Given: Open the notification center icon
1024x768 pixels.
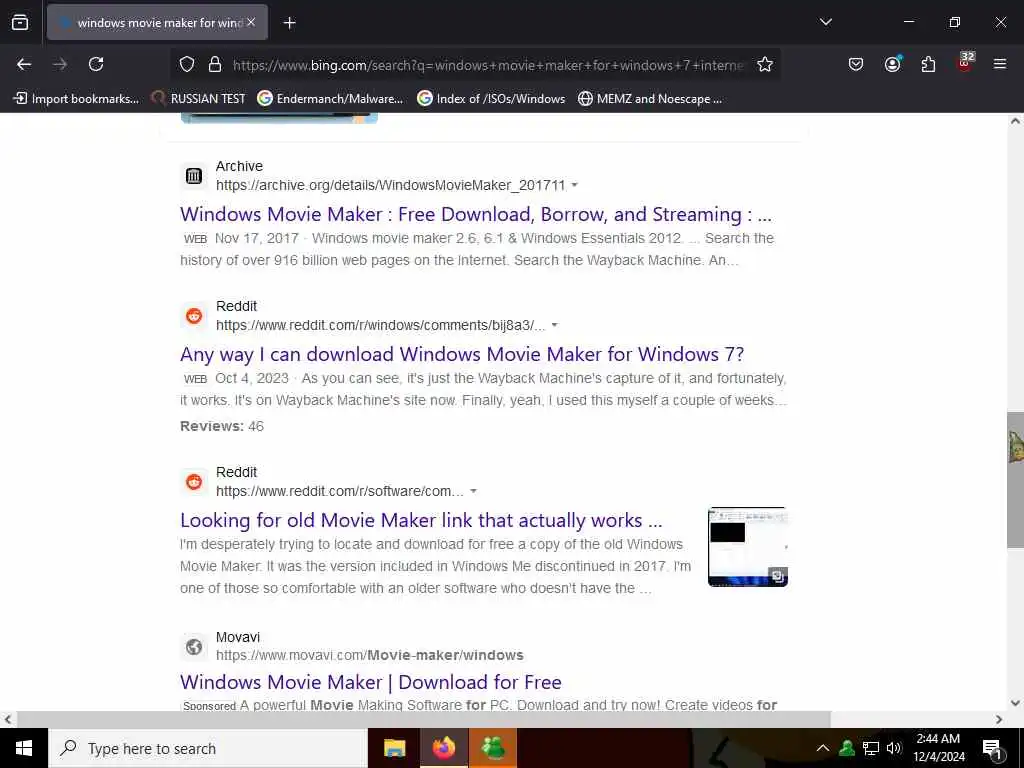Looking at the screenshot, I should (x=991, y=748).
